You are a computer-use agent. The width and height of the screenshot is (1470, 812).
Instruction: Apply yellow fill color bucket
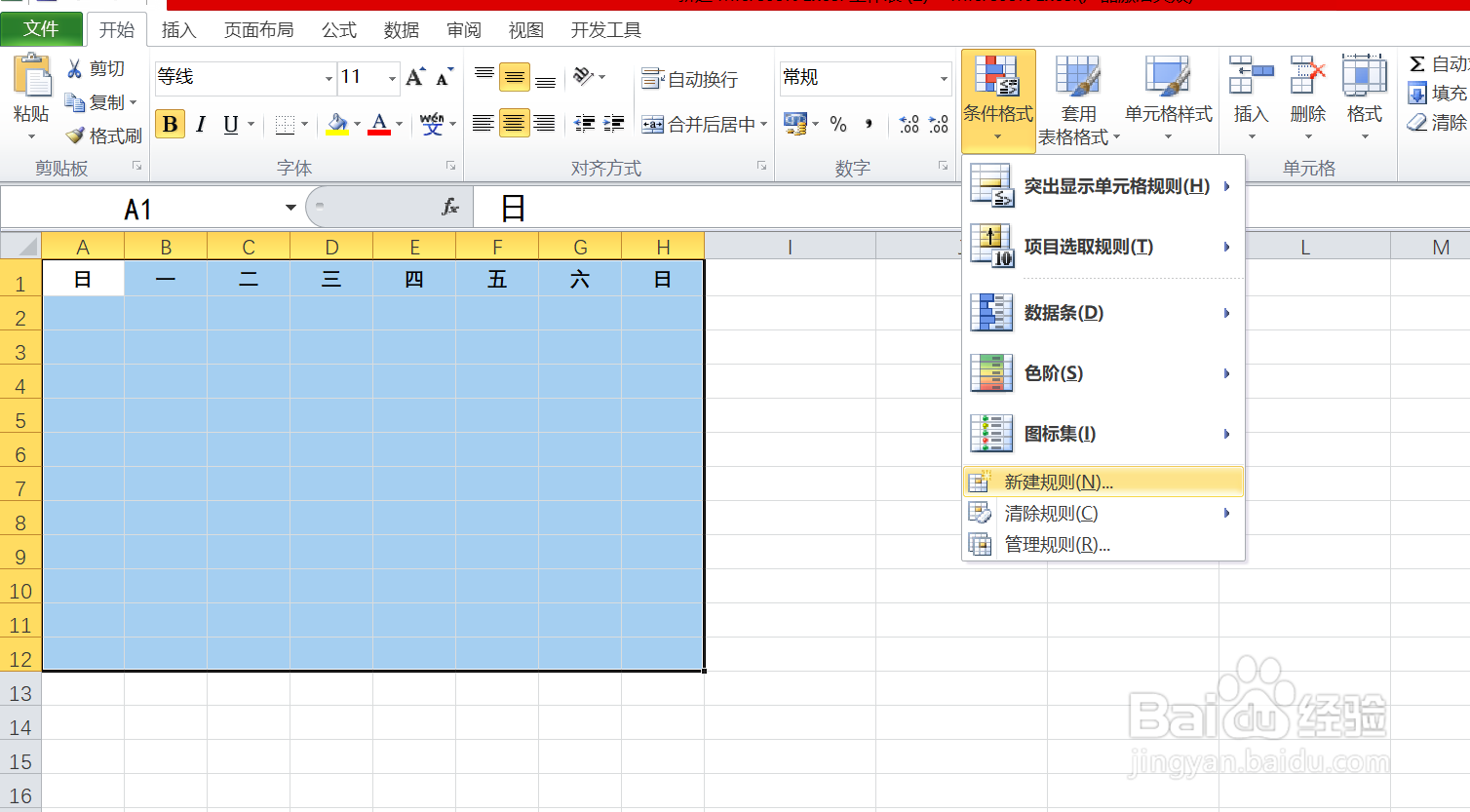337,124
